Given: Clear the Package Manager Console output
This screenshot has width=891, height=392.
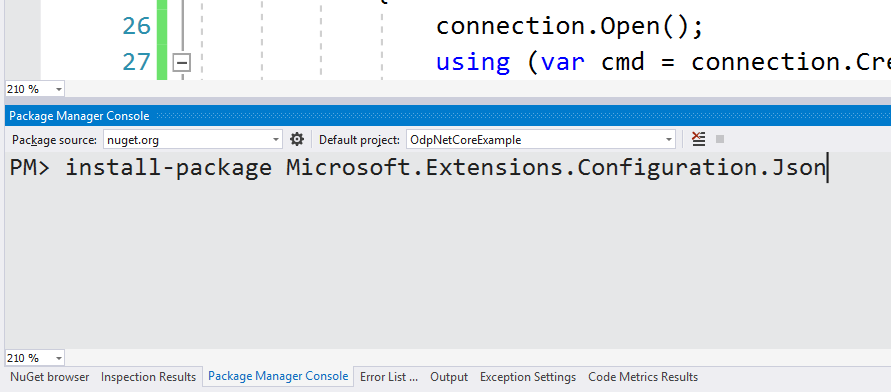Looking at the screenshot, I should tap(698, 139).
